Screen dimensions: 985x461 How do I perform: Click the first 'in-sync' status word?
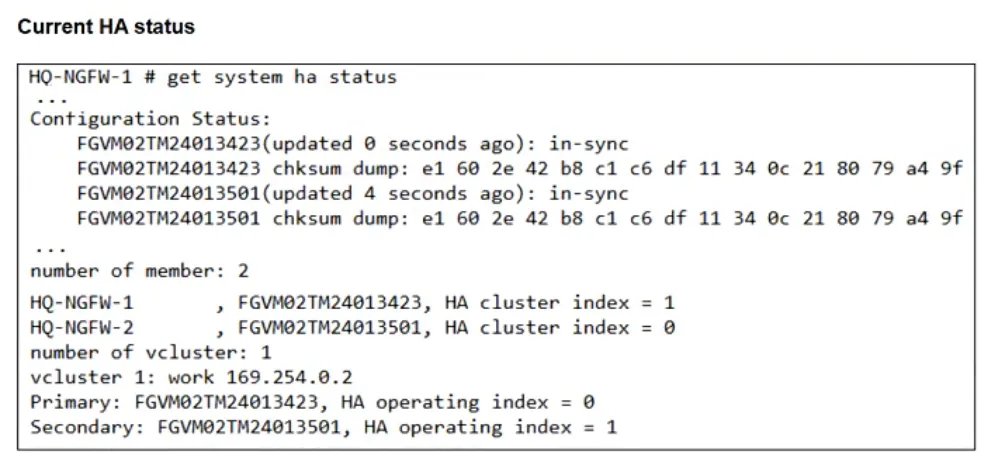589,144
